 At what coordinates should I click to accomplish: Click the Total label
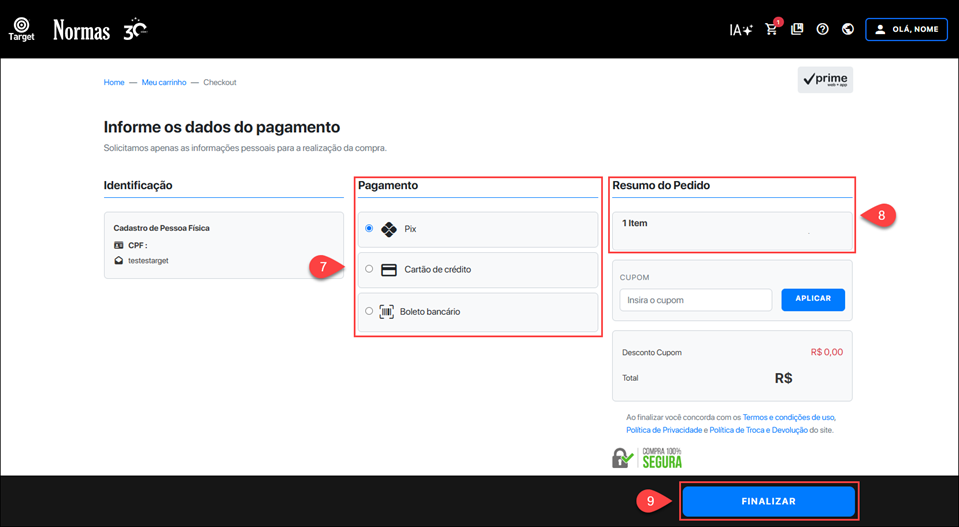[x=630, y=378]
